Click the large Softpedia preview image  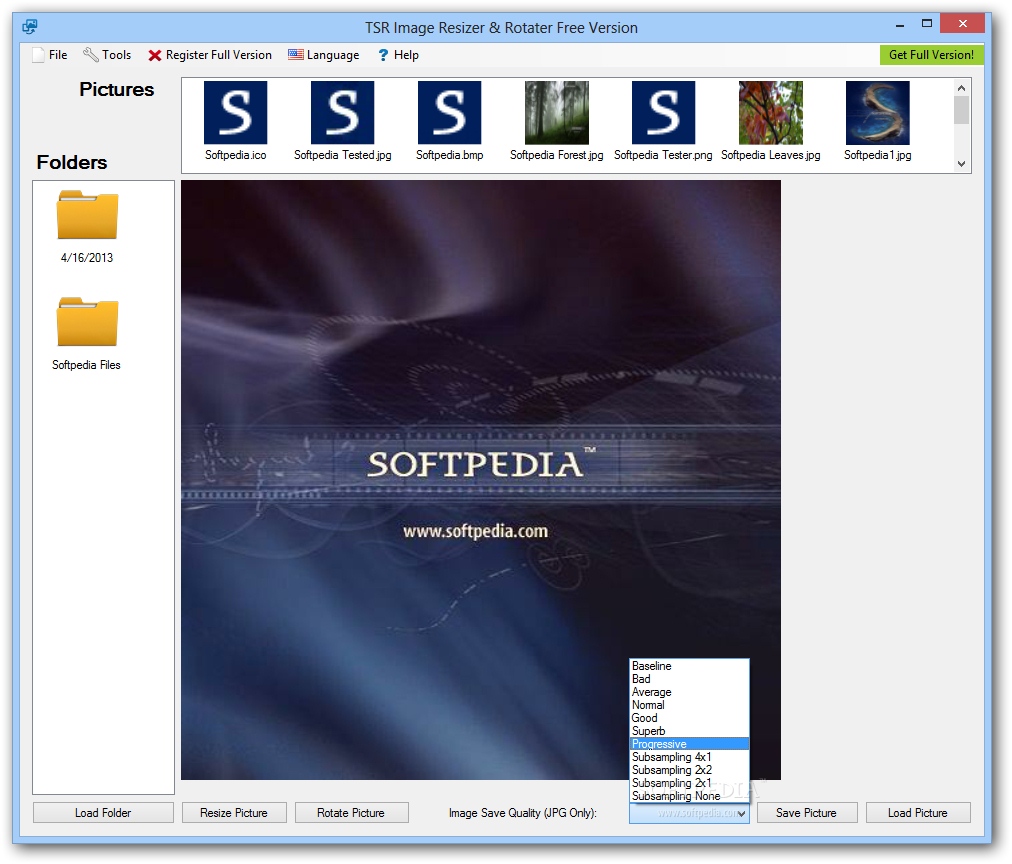click(x=481, y=480)
